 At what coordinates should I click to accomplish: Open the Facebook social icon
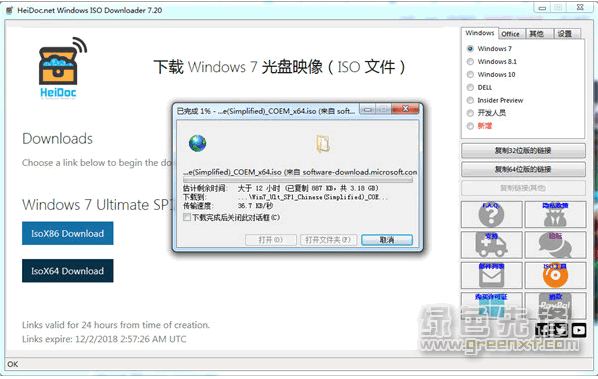click(542, 330)
